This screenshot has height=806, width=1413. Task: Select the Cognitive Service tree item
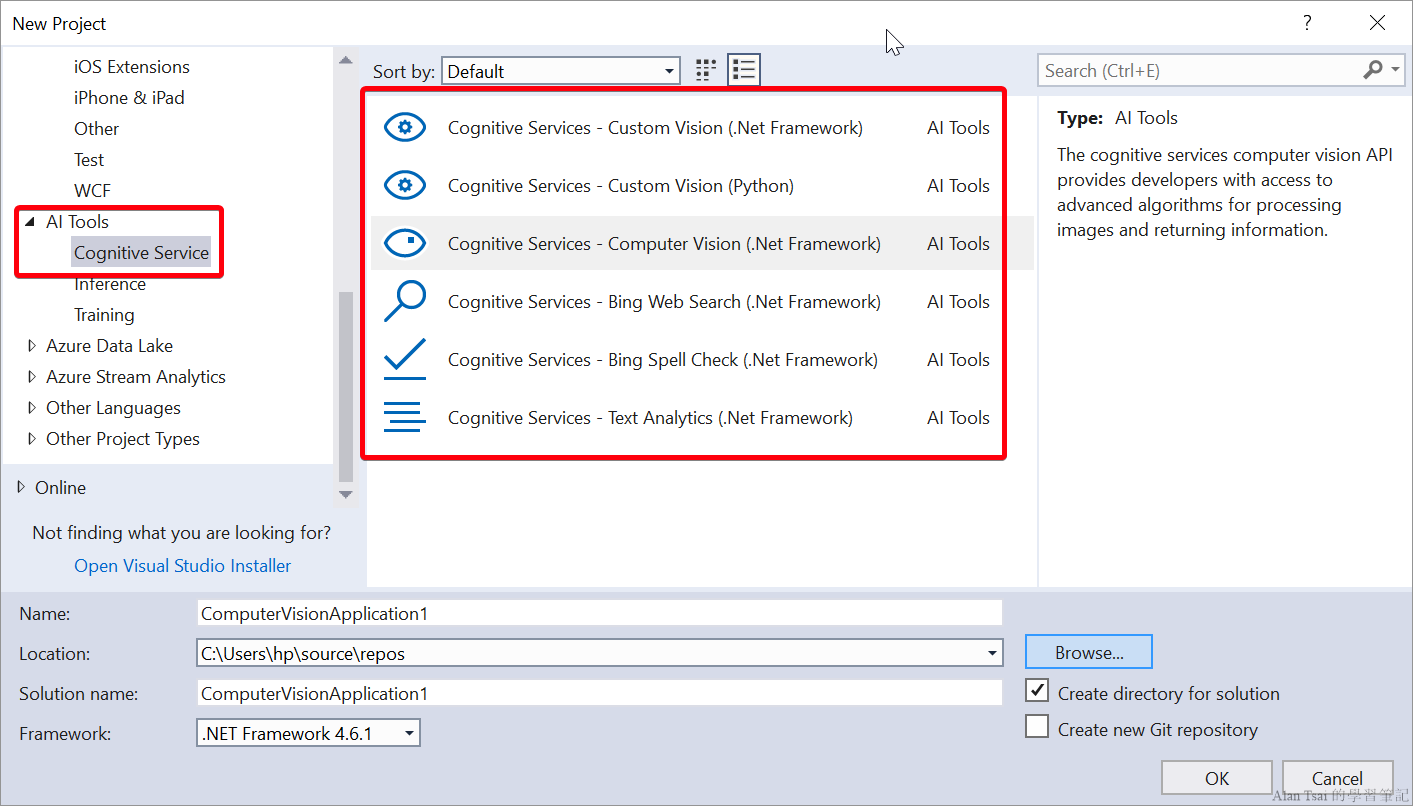(141, 253)
